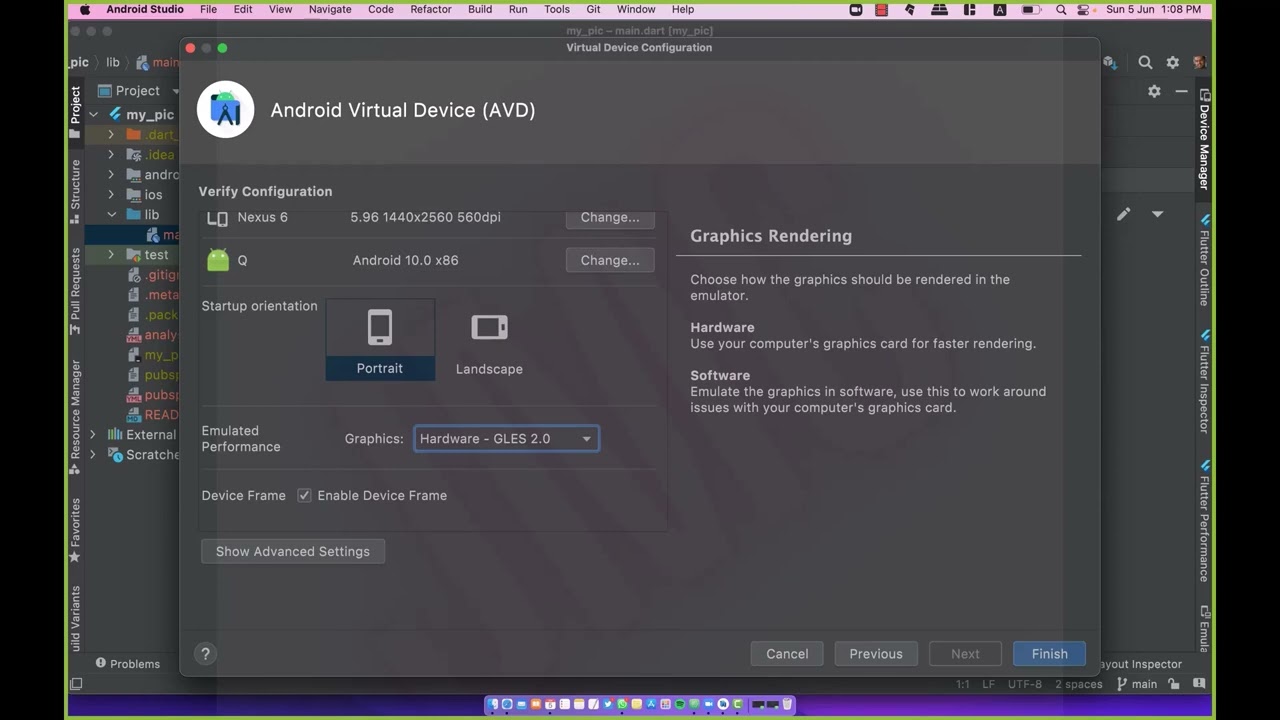Click the SDK manager download cube icon
The image size is (1280, 720).
click(x=1109, y=62)
